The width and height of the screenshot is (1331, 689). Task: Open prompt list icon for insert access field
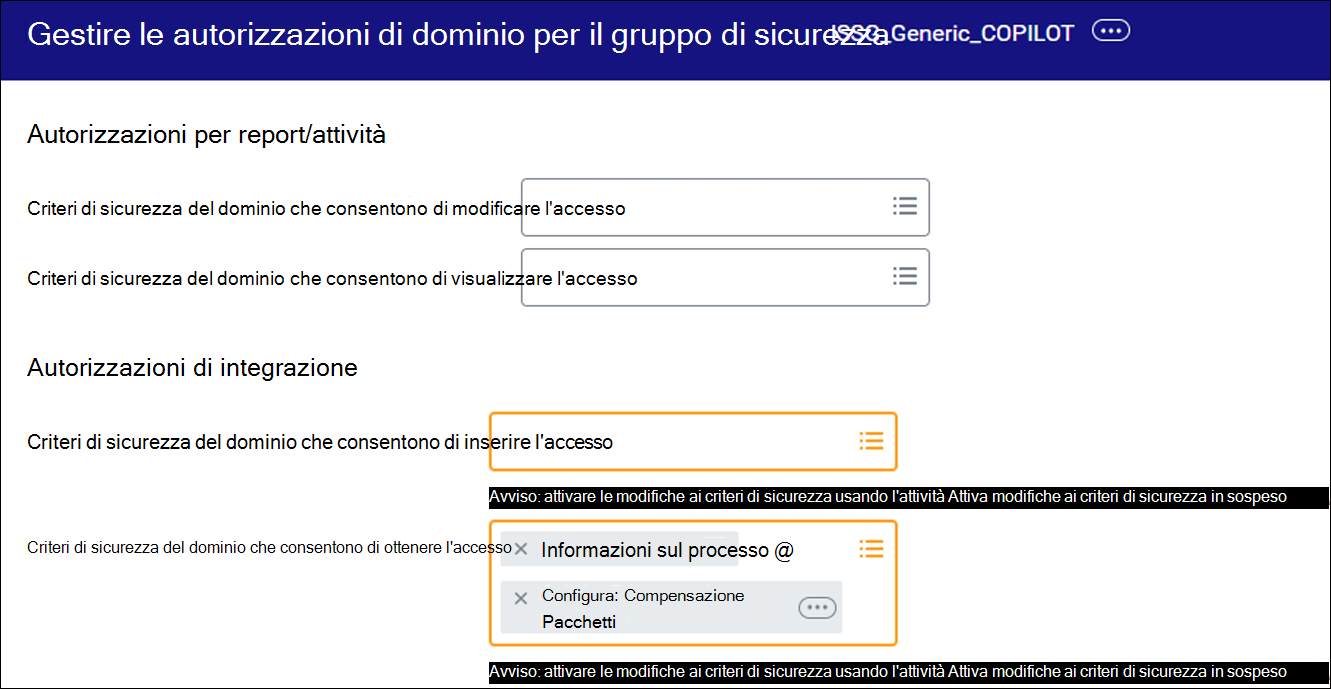tap(872, 440)
